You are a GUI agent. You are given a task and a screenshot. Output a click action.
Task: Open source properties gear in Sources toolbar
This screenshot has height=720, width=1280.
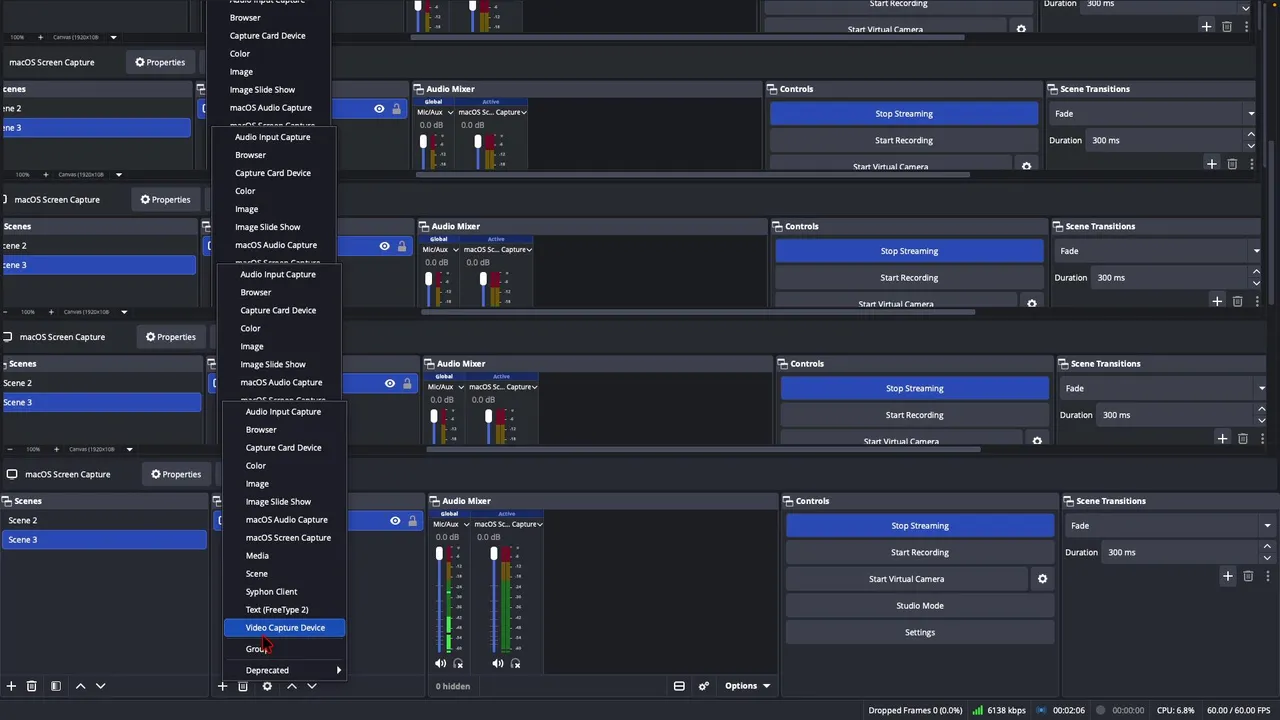click(267, 686)
